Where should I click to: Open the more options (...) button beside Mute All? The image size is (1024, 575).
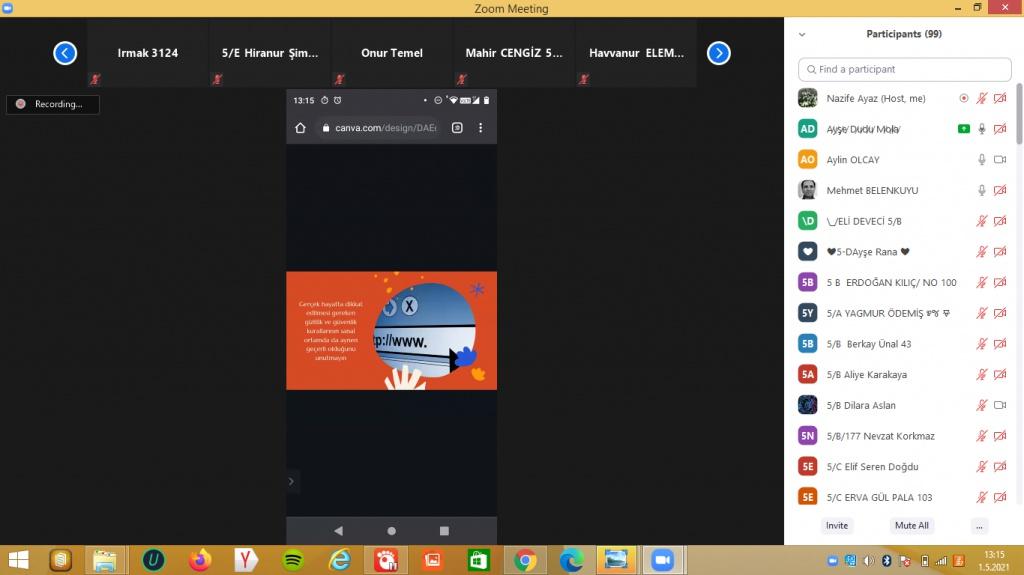[x=979, y=525]
